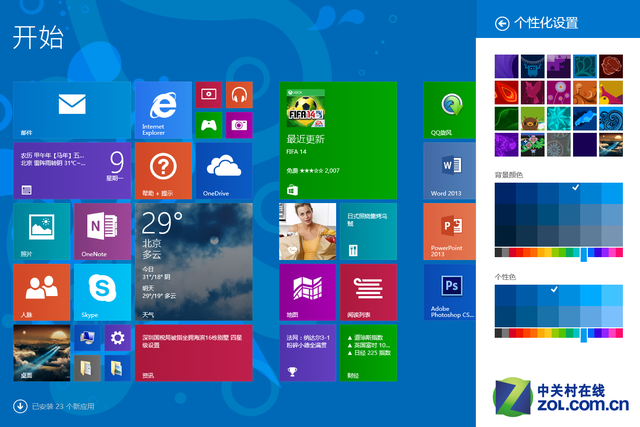This screenshot has height=427, width=640.
Task: Click the back arrow beside 个性化设置
Action: [x=502, y=23]
